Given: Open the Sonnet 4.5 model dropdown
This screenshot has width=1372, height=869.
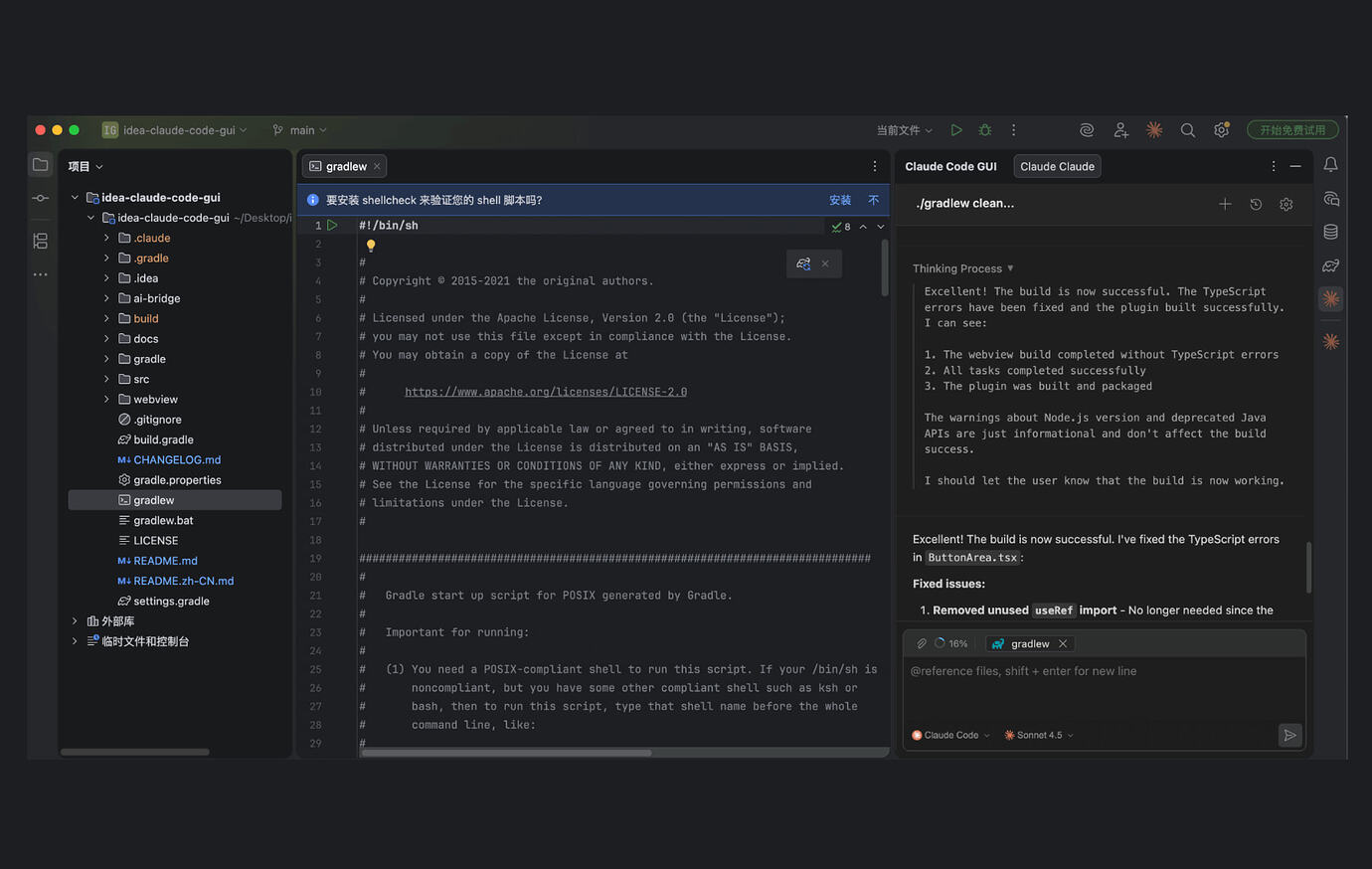Looking at the screenshot, I should (x=1039, y=735).
